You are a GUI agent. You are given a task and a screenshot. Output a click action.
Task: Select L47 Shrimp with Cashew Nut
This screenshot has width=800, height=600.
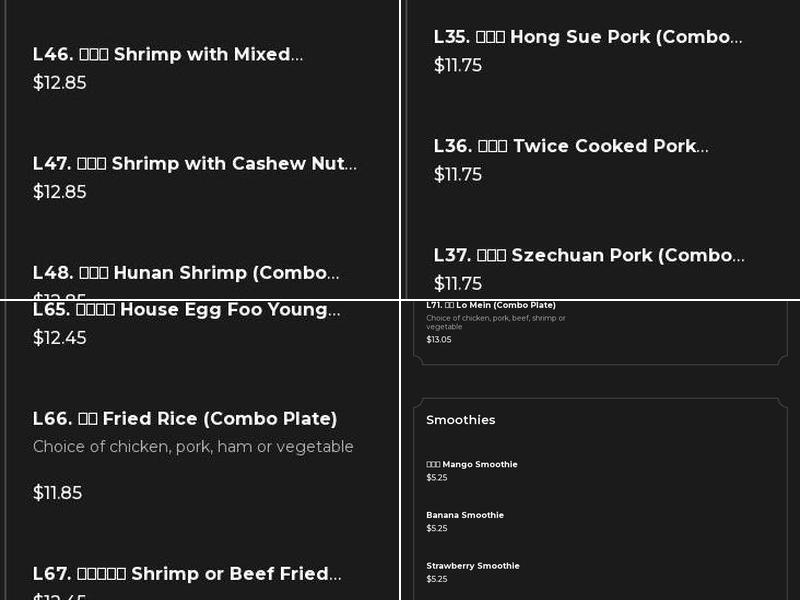point(194,164)
